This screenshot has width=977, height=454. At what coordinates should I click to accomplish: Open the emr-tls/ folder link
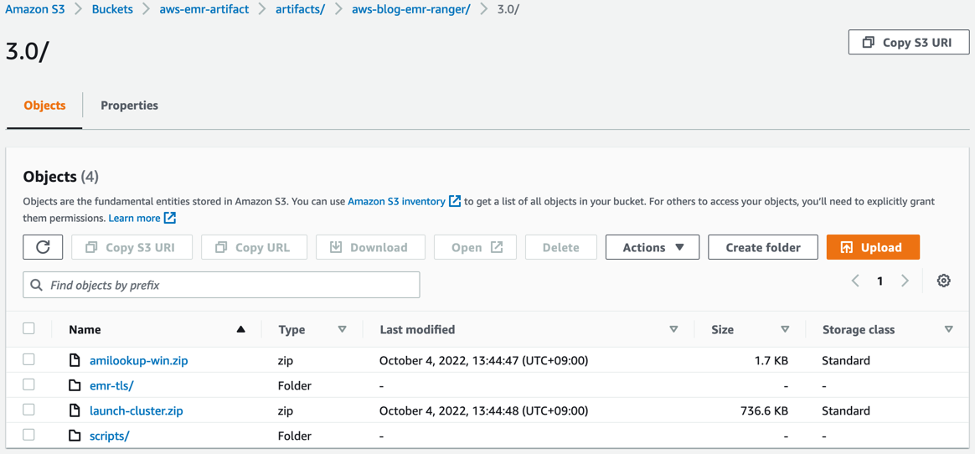(112, 385)
